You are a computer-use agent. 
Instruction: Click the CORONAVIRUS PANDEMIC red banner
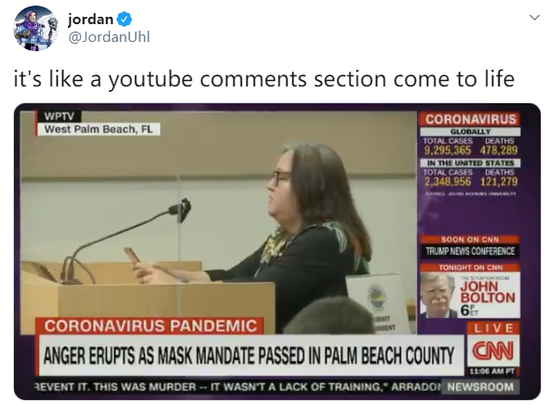pyautogui.click(x=150, y=326)
